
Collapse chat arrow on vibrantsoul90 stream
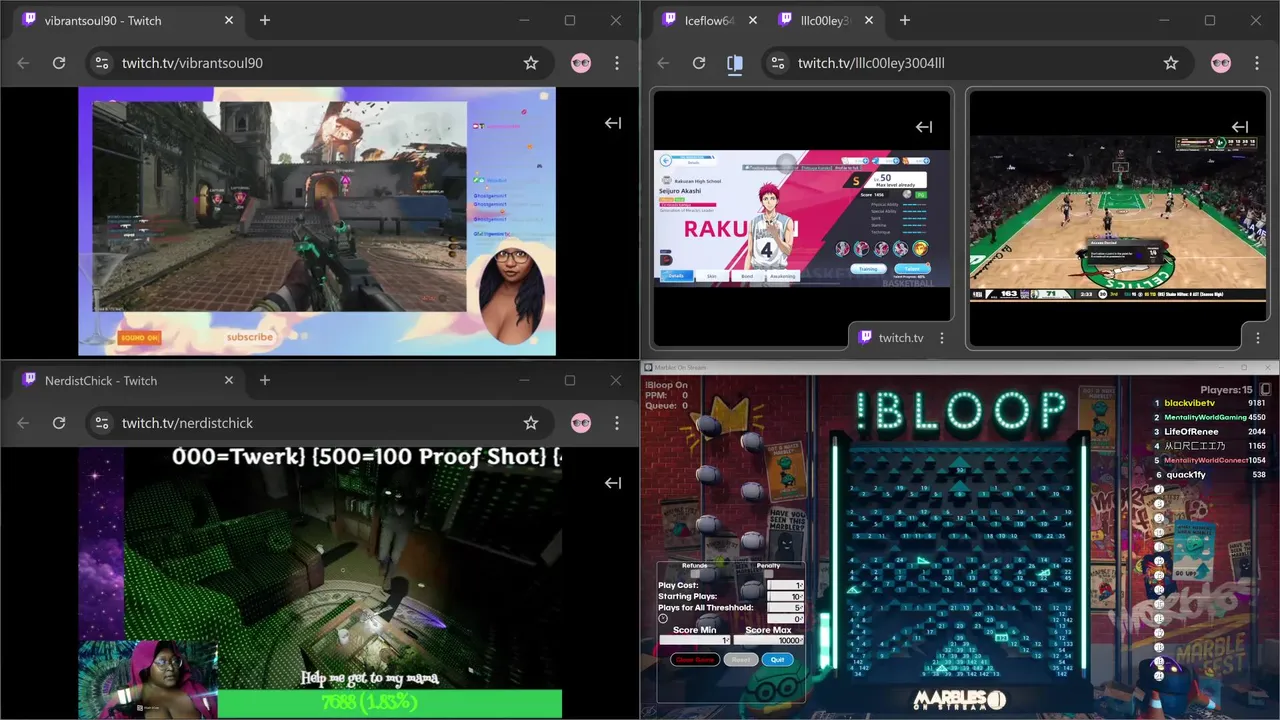point(613,123)
